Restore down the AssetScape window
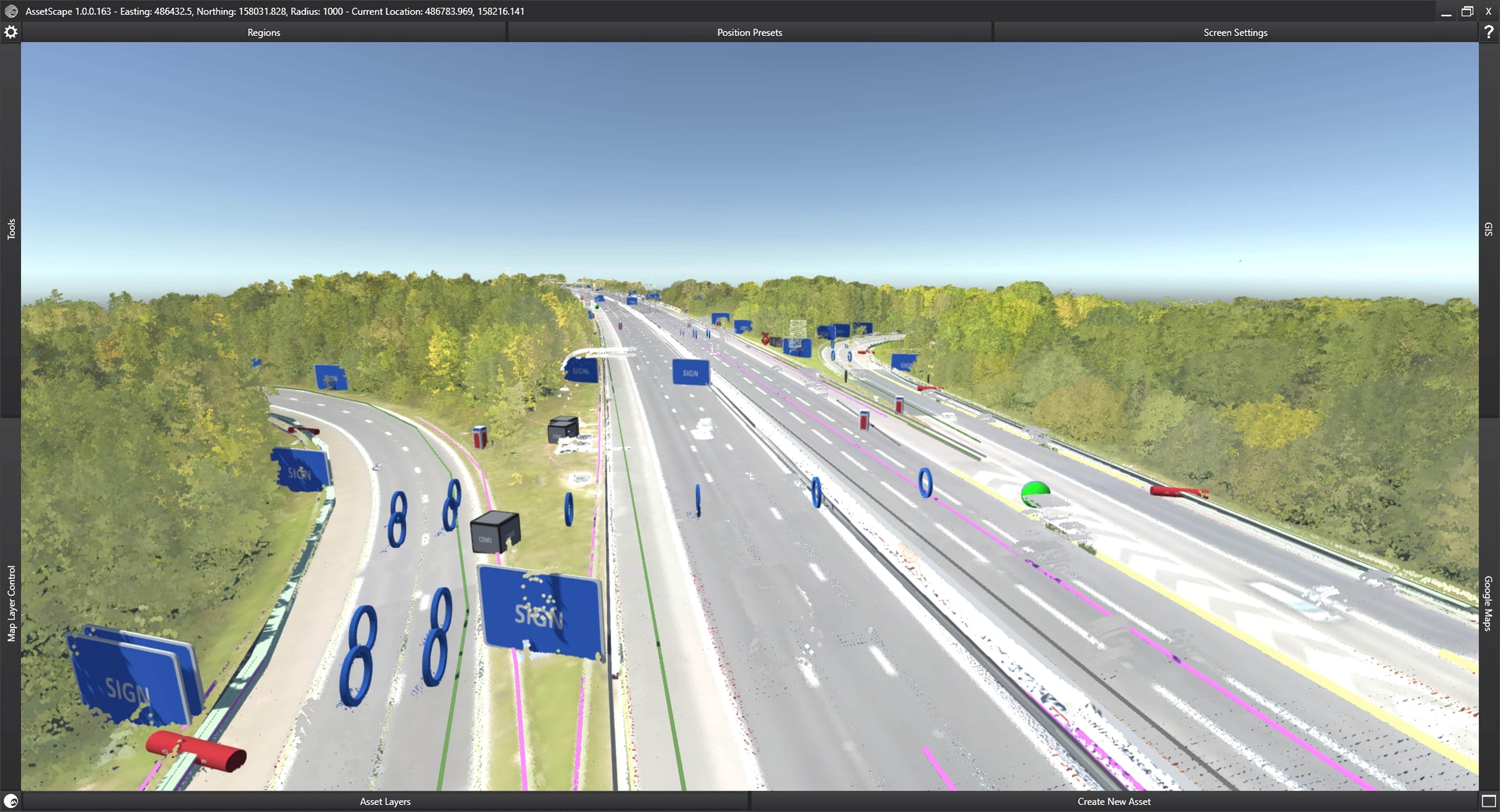Viewport: 1500px width, 812px height. click(1467, 11)
